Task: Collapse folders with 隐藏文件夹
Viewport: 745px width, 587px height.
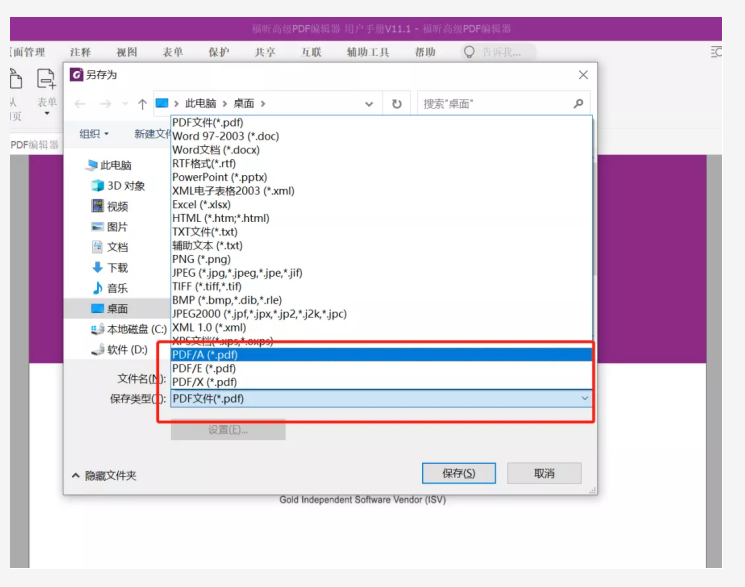Action: (105, 475)
